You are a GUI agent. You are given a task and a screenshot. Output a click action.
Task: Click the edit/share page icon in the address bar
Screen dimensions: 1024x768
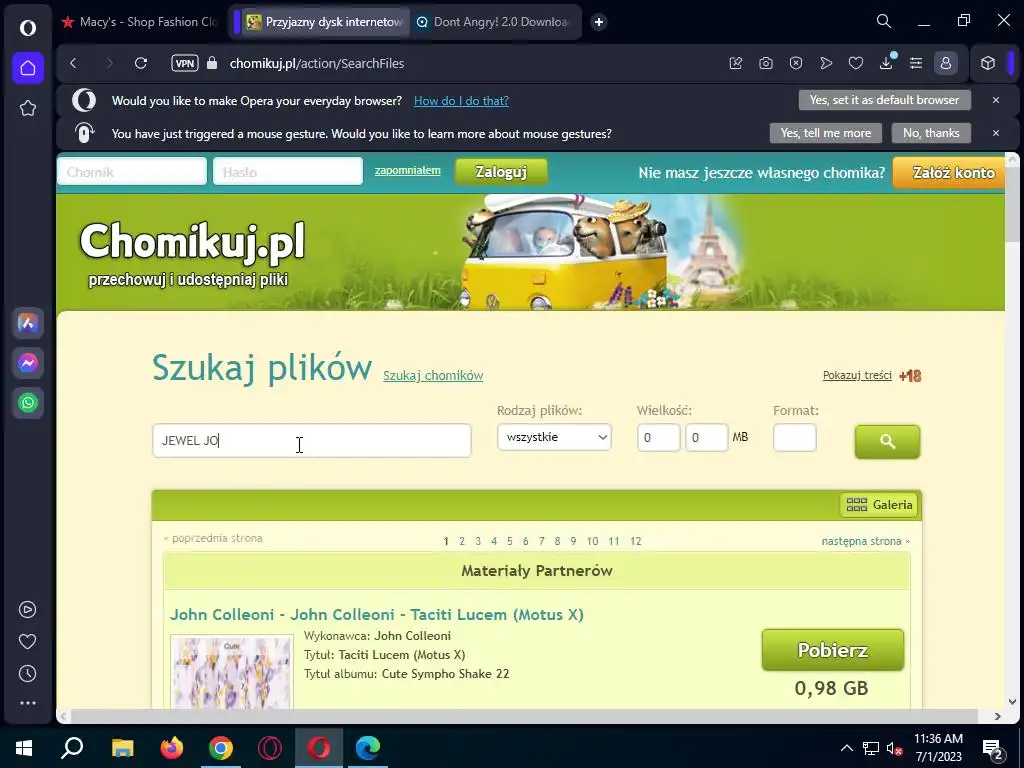735,63
